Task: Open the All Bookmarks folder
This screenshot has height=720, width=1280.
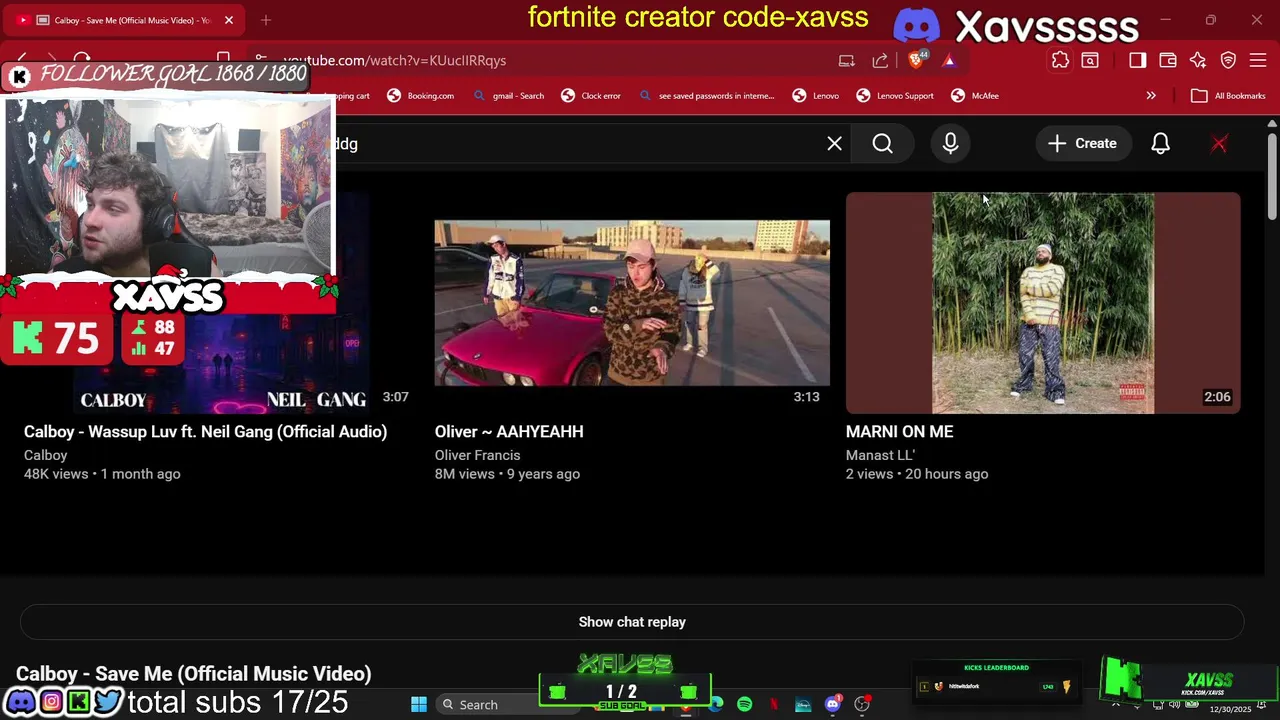Action: click(1229, 96)
